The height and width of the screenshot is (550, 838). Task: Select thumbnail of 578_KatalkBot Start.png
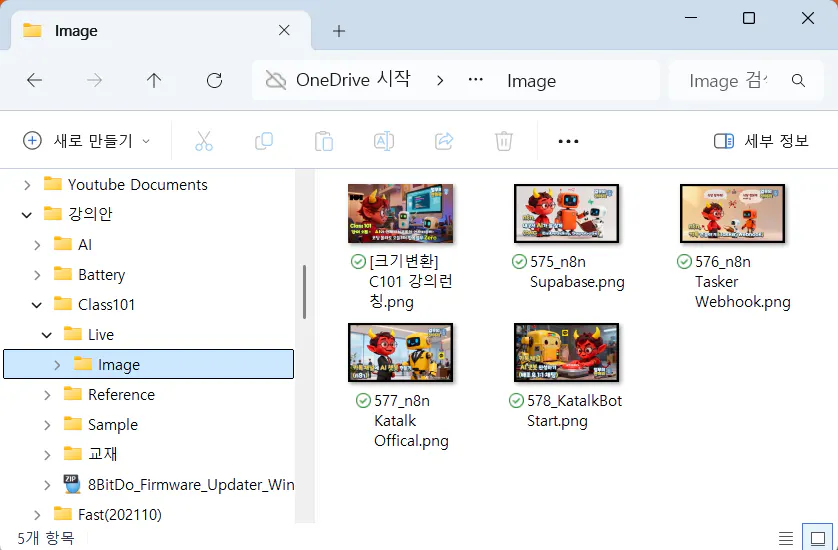point(566,352)
